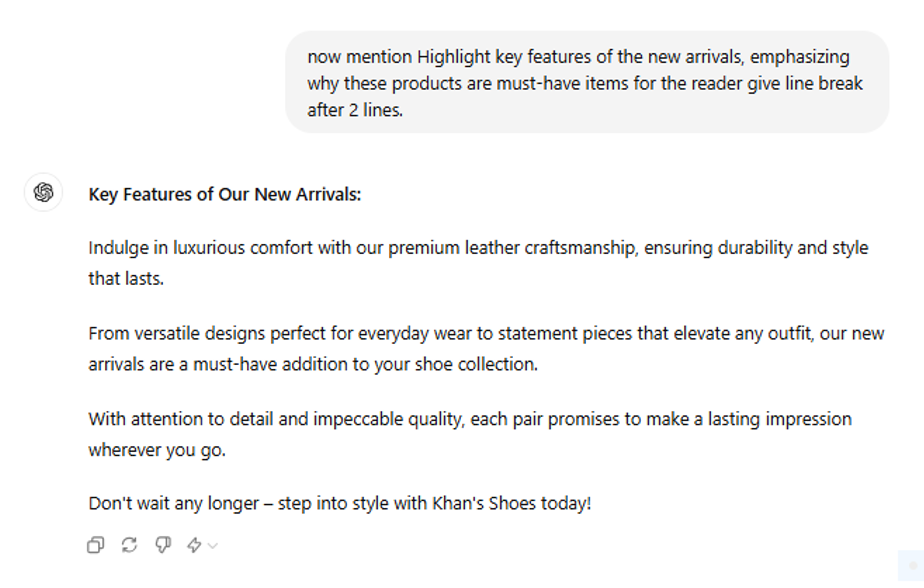
Task: Click 'after 2 lines.' in the user prompt
Action: [355, 110]
